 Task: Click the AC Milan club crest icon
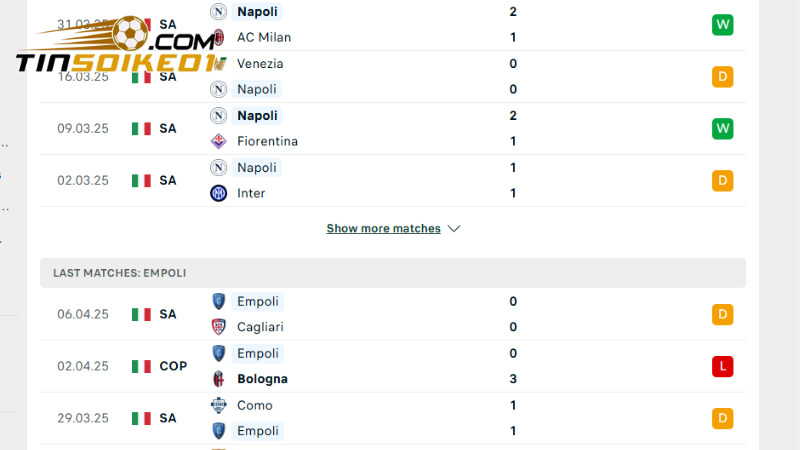point(218,37)
